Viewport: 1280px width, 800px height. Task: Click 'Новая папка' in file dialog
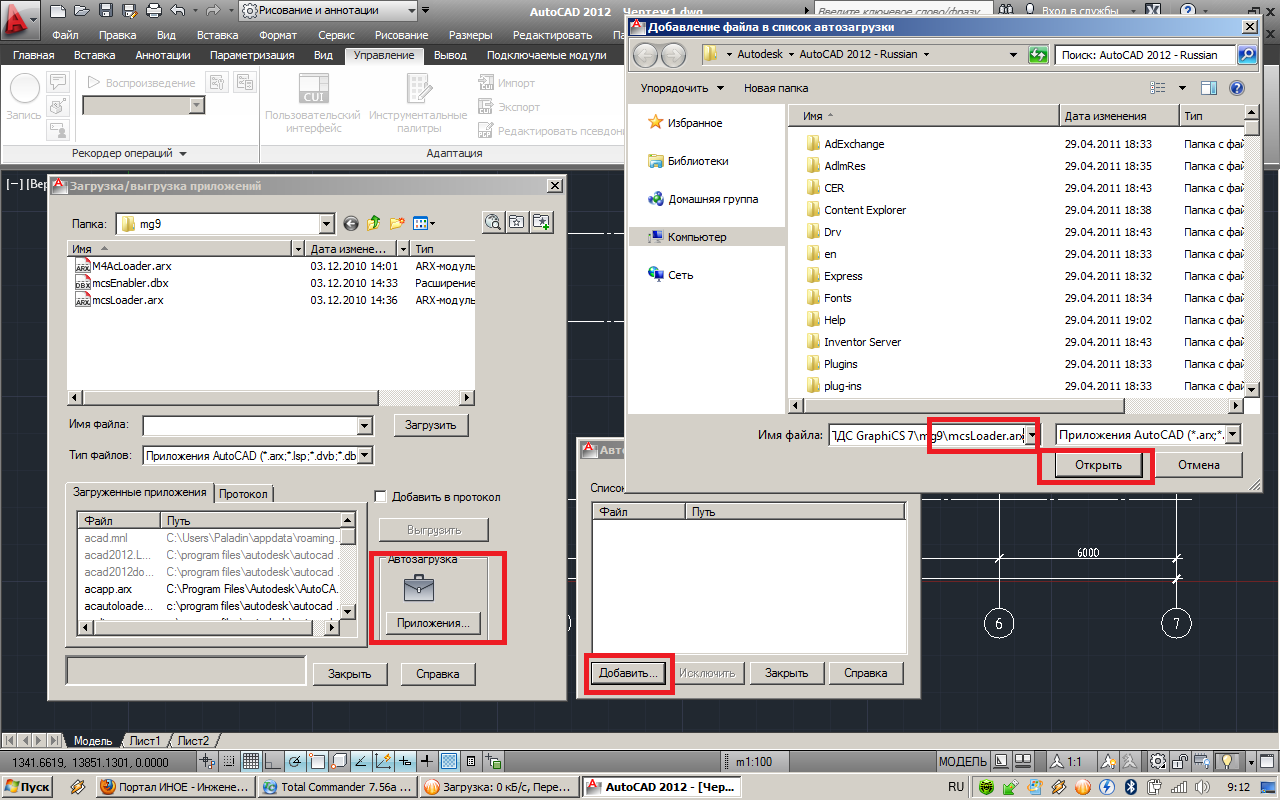(x=776, y=88)
